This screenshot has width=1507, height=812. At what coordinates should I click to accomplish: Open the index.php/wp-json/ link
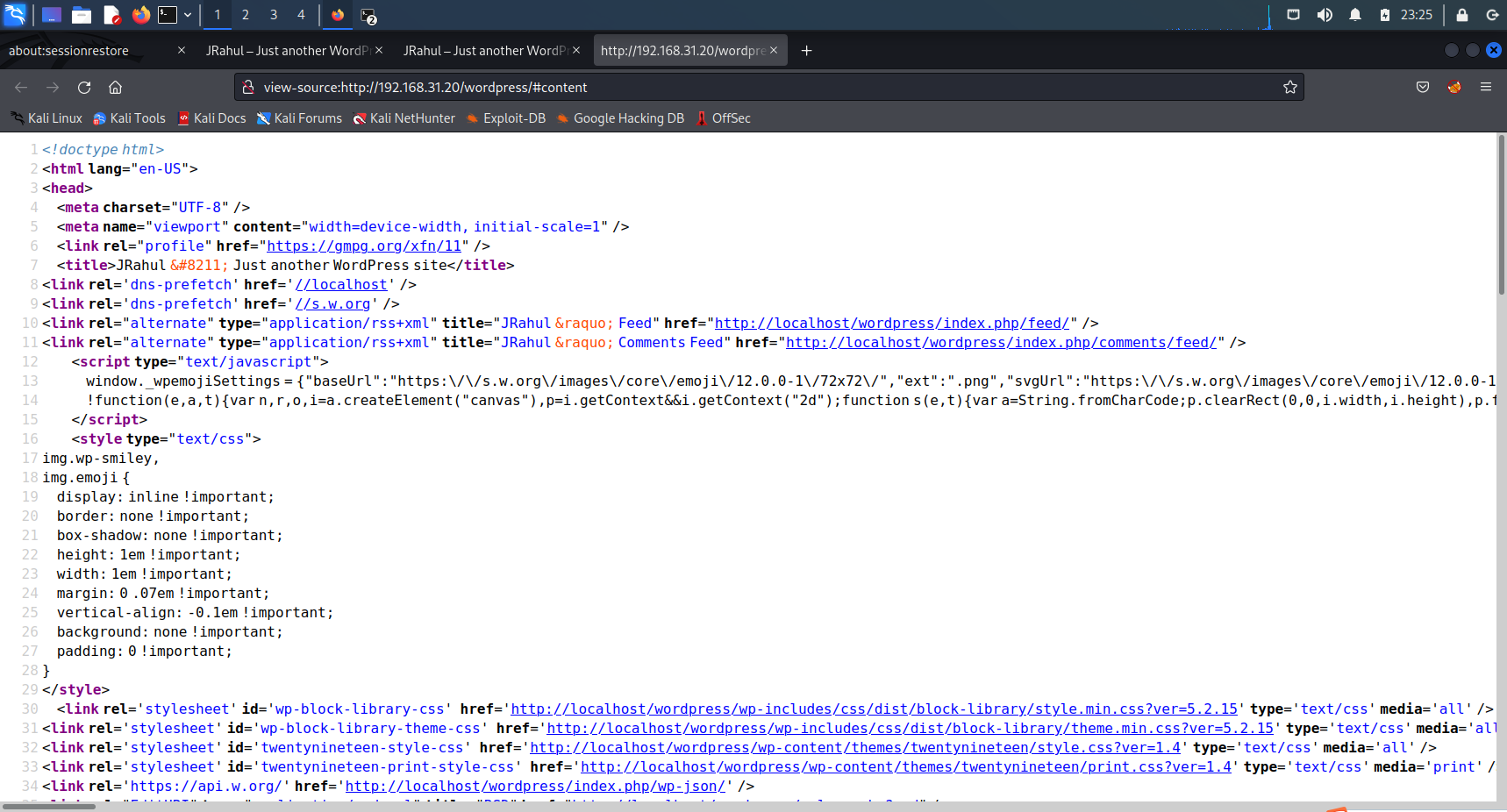[x=536, y=787]
